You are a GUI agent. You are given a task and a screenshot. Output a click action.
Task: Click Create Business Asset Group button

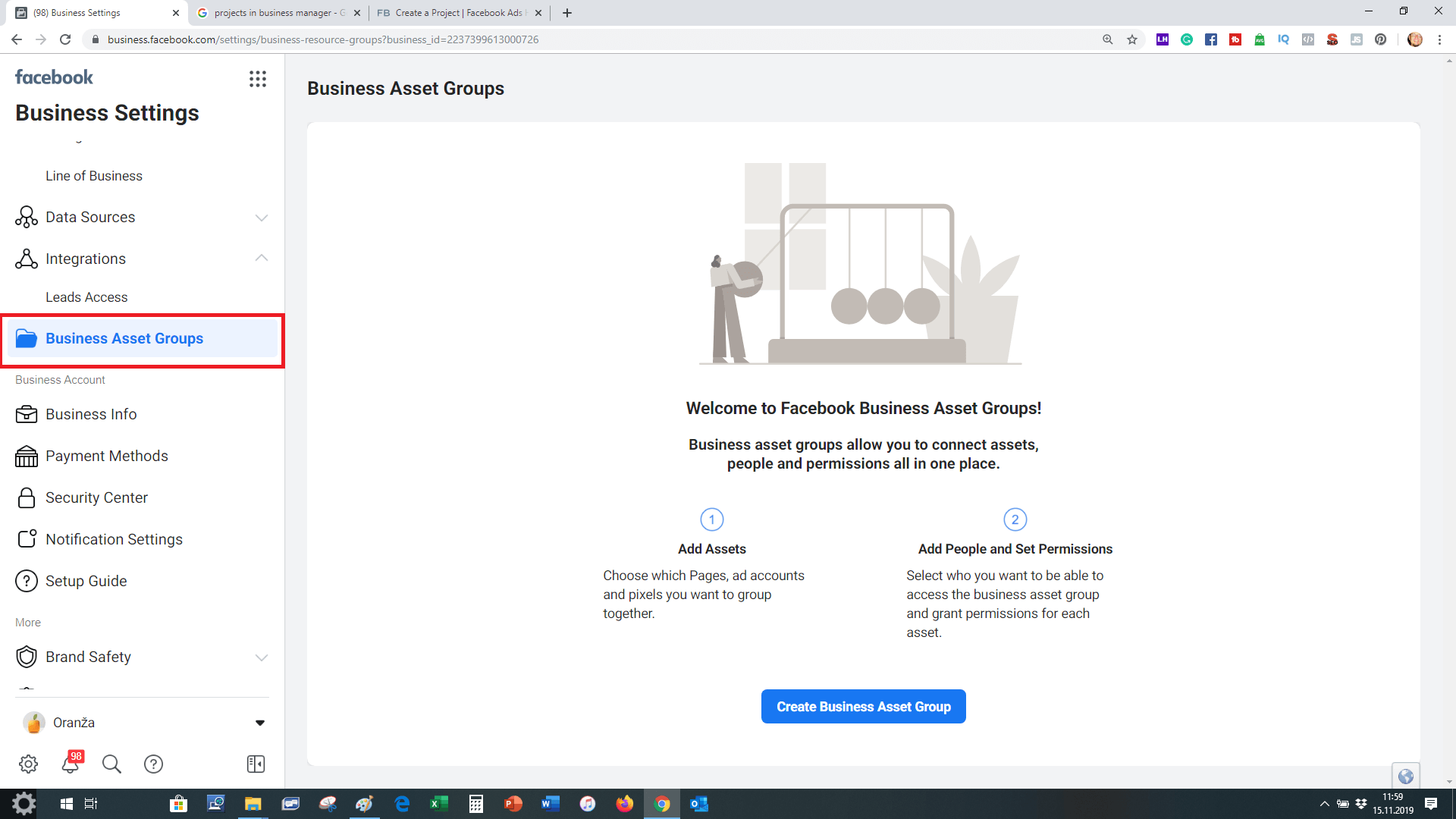[x=863, y=706]
